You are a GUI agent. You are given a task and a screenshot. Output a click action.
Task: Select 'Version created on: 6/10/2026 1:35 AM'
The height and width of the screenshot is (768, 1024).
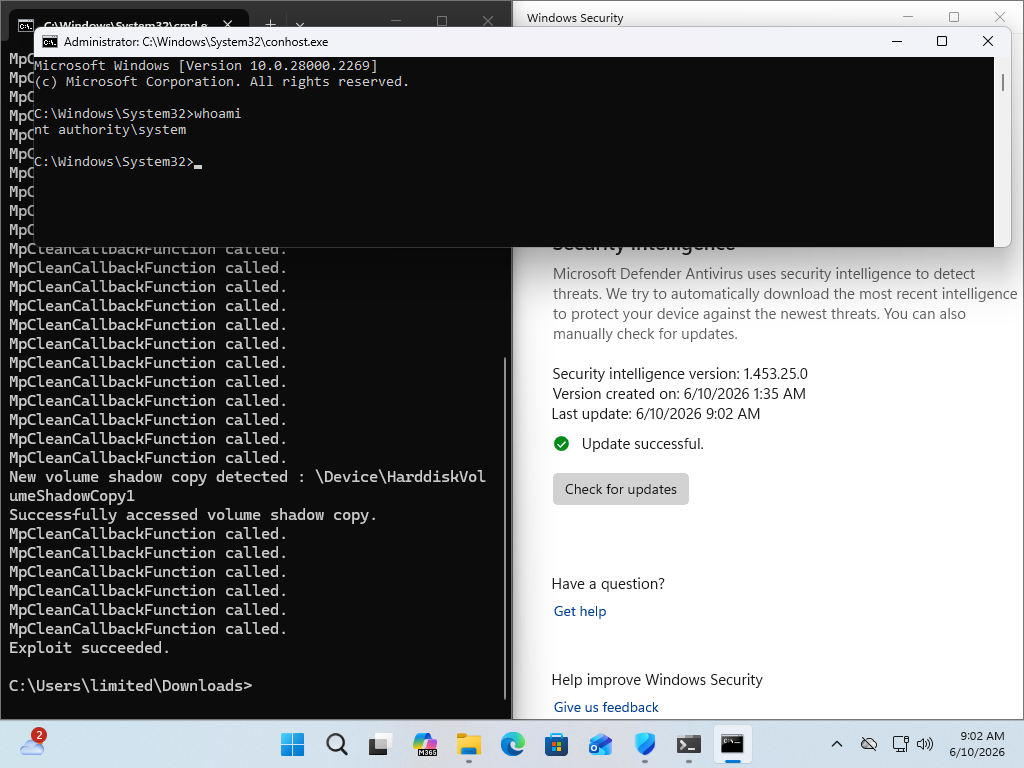tap(679, 394)
